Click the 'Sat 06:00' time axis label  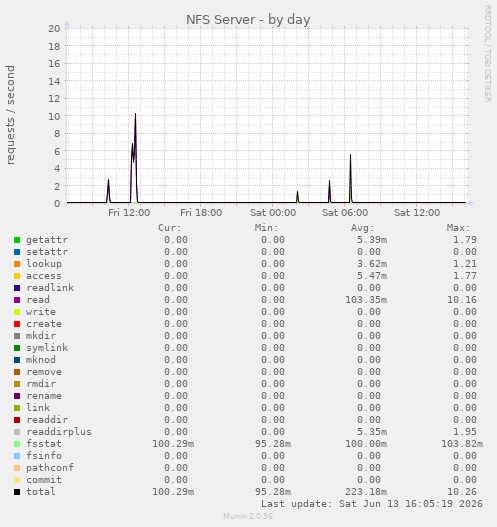pos(345,213)
